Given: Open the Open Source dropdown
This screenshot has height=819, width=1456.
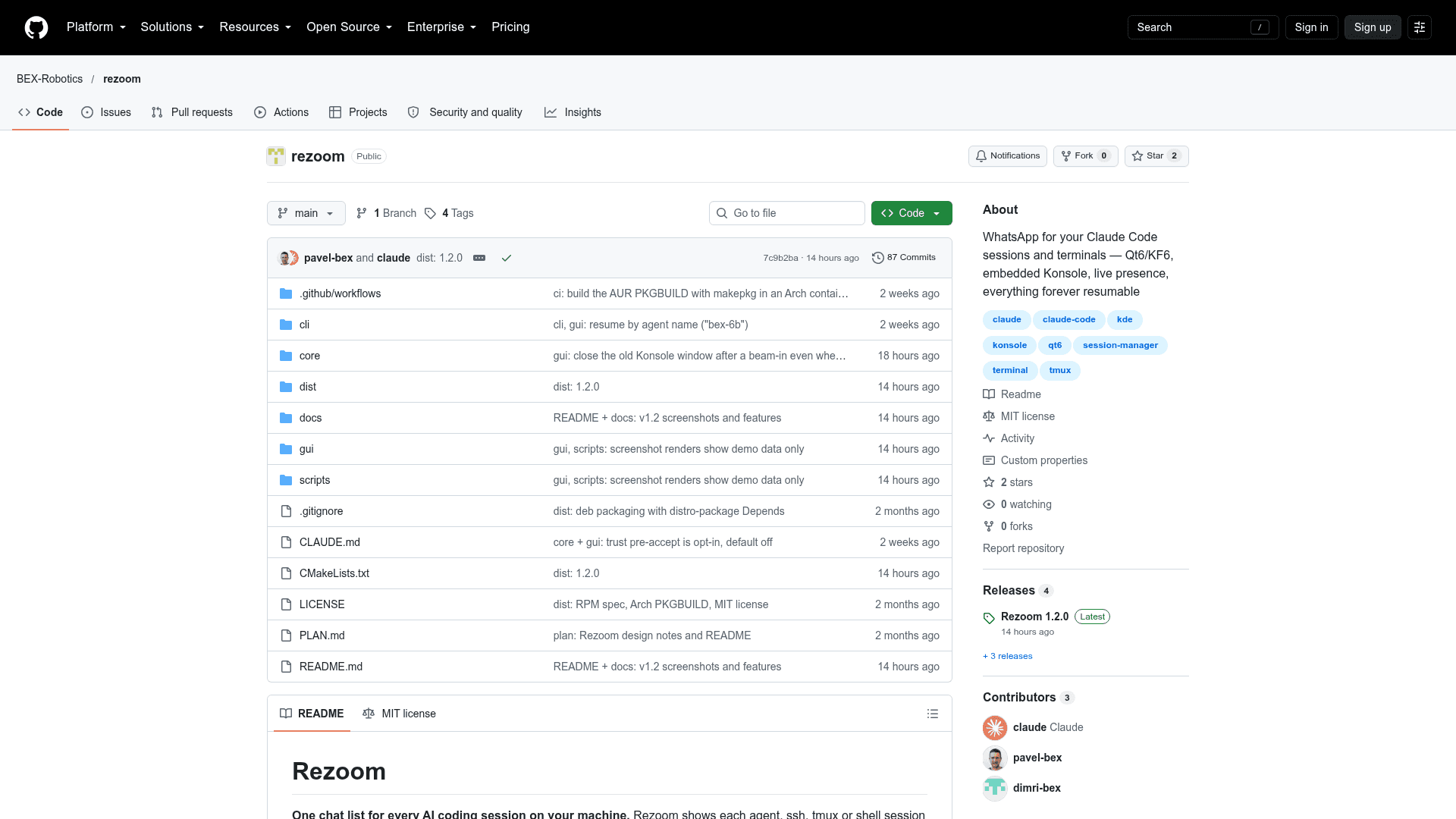Looking at the screenshot, I should 350,27.
